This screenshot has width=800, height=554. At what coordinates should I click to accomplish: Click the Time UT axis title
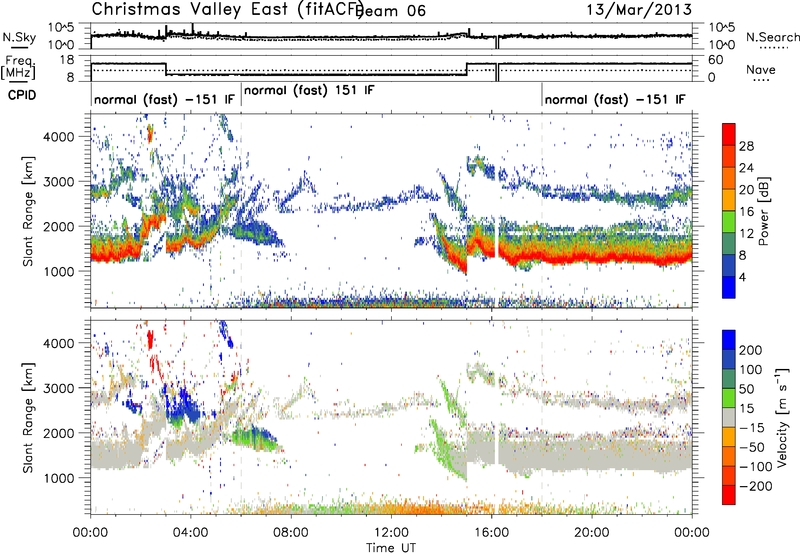391,548
